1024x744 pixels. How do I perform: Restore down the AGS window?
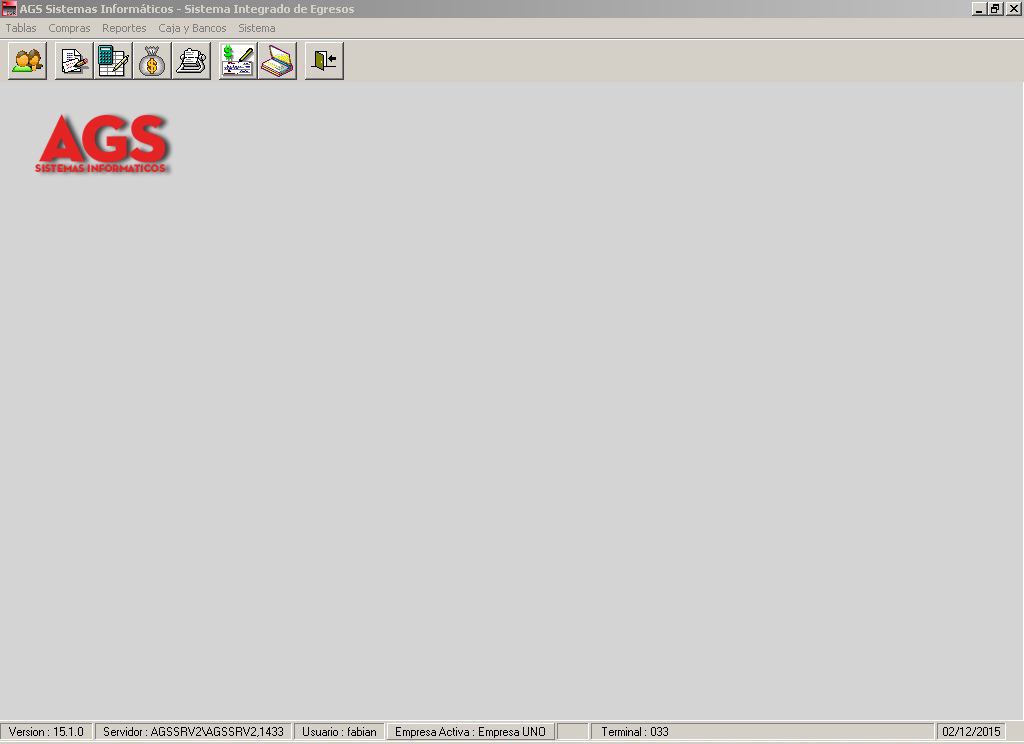point(995,8)
